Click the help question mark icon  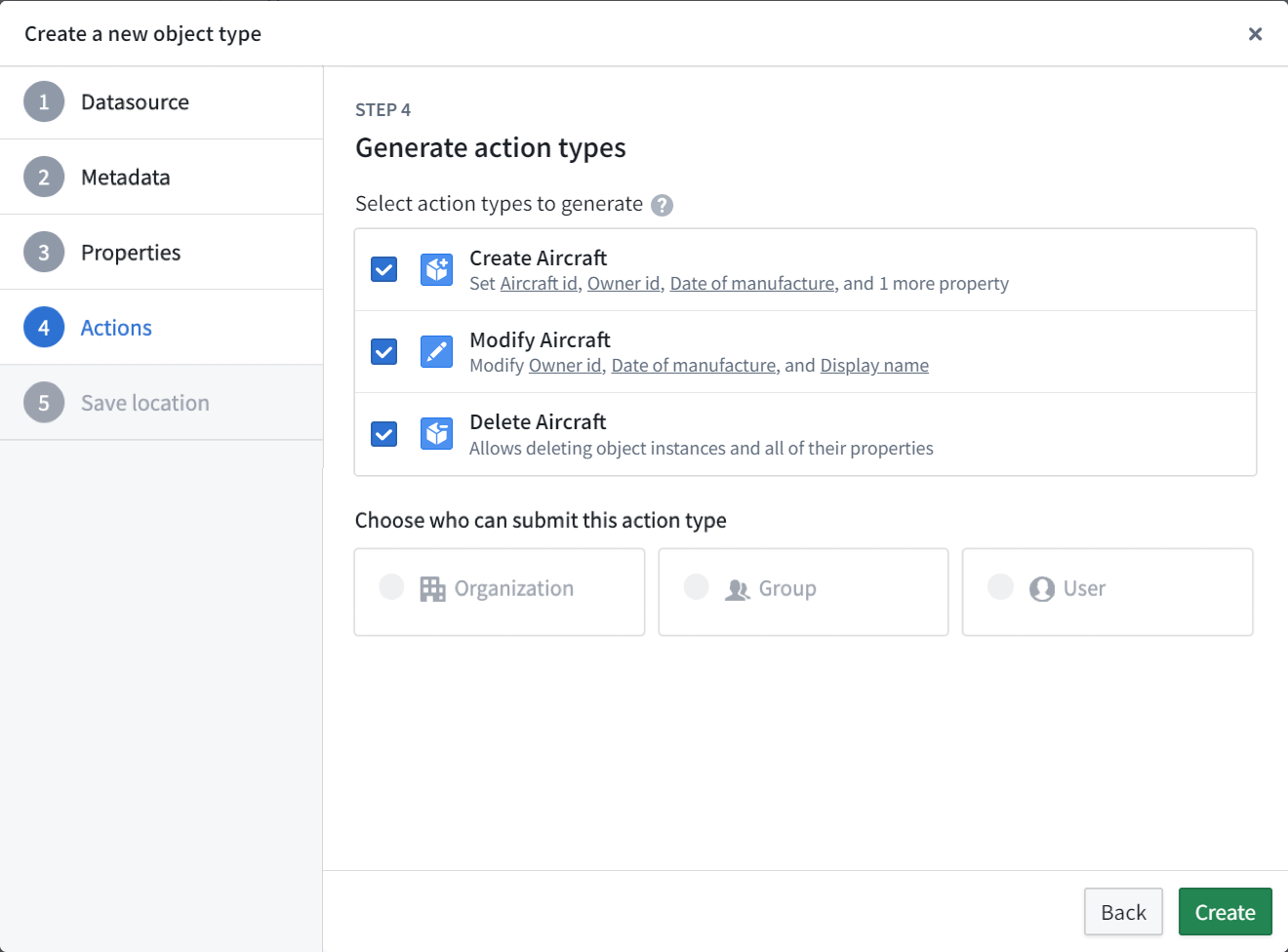(662, 205)
